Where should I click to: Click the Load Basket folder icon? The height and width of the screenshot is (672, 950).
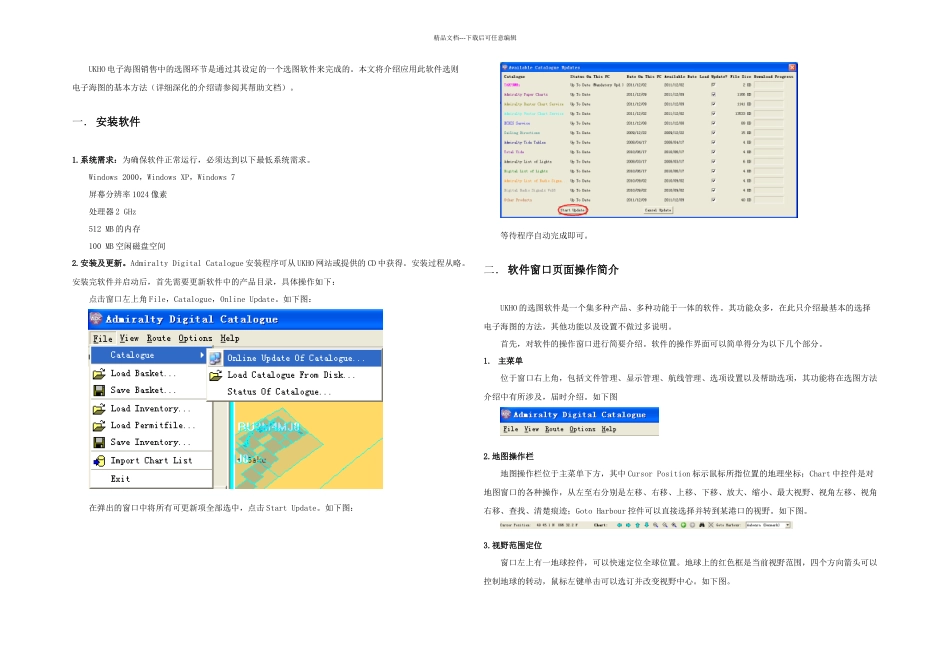click(x=99, y=374)
